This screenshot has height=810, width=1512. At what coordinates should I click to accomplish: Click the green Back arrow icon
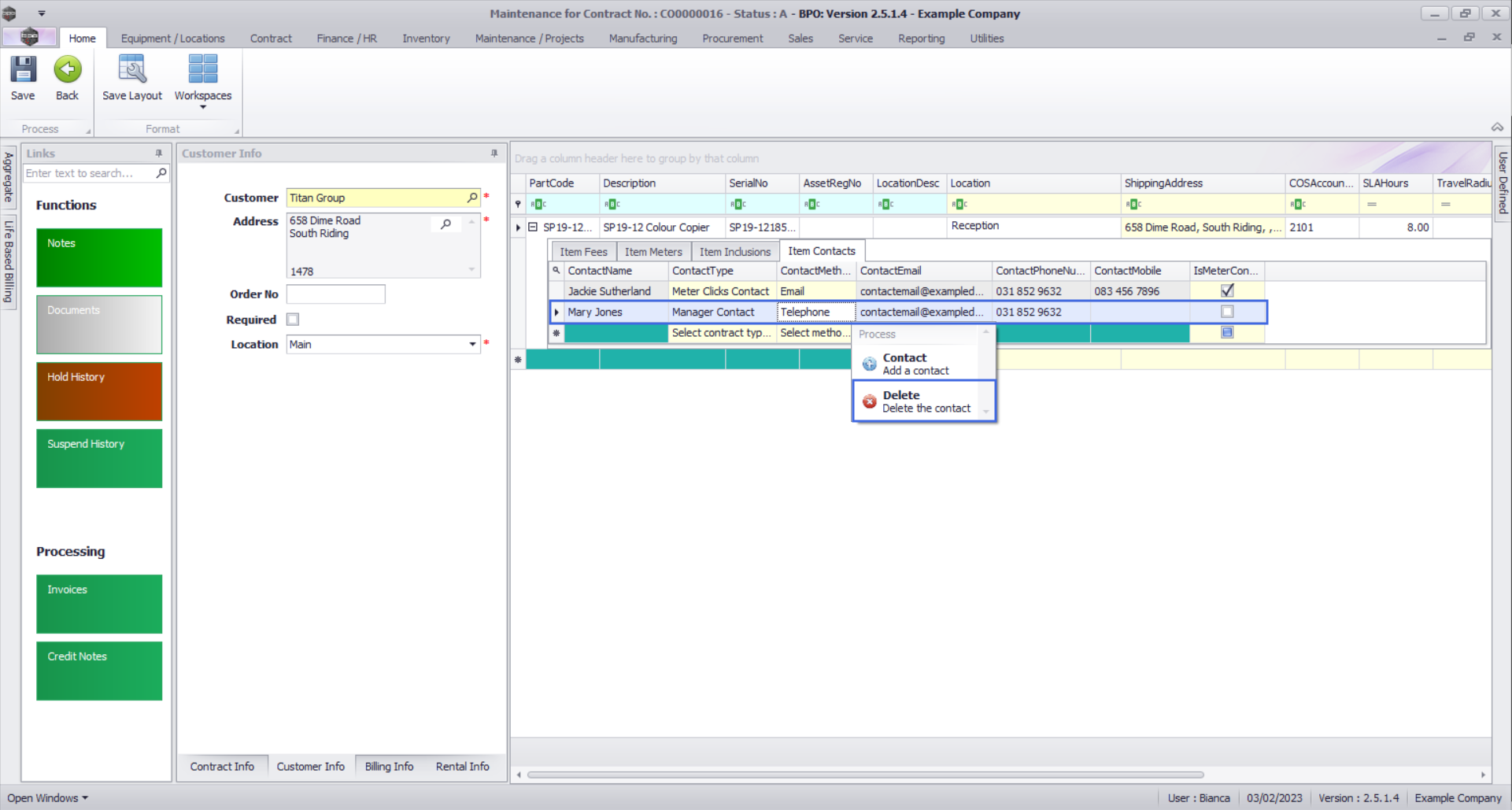tap(67, 70)
